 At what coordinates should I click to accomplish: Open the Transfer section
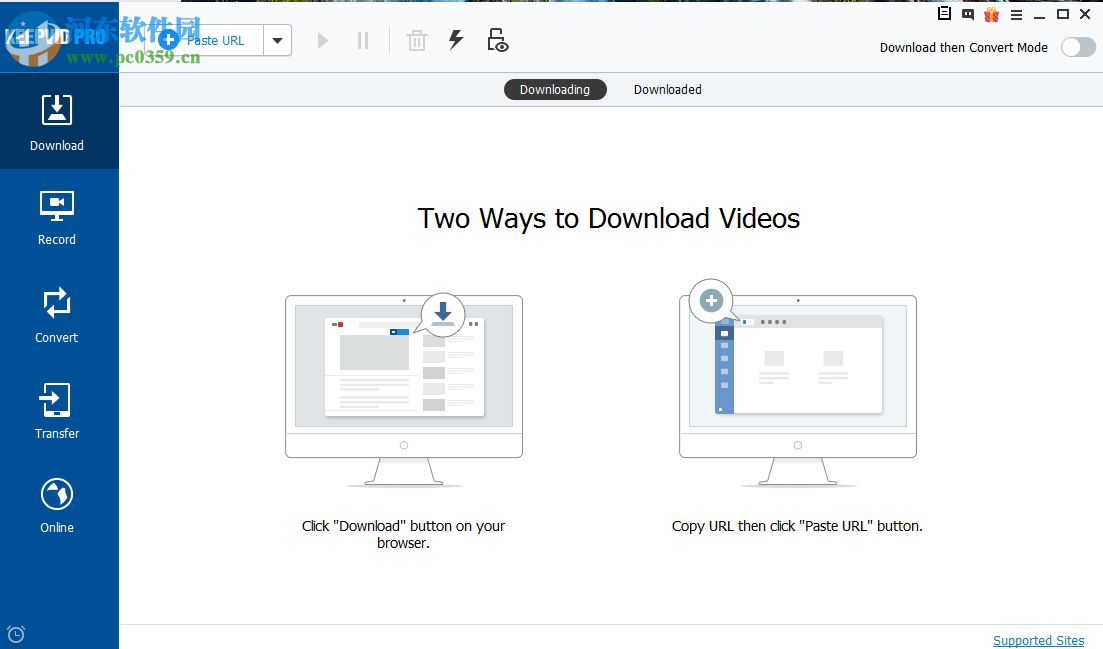tap(57, 411)
